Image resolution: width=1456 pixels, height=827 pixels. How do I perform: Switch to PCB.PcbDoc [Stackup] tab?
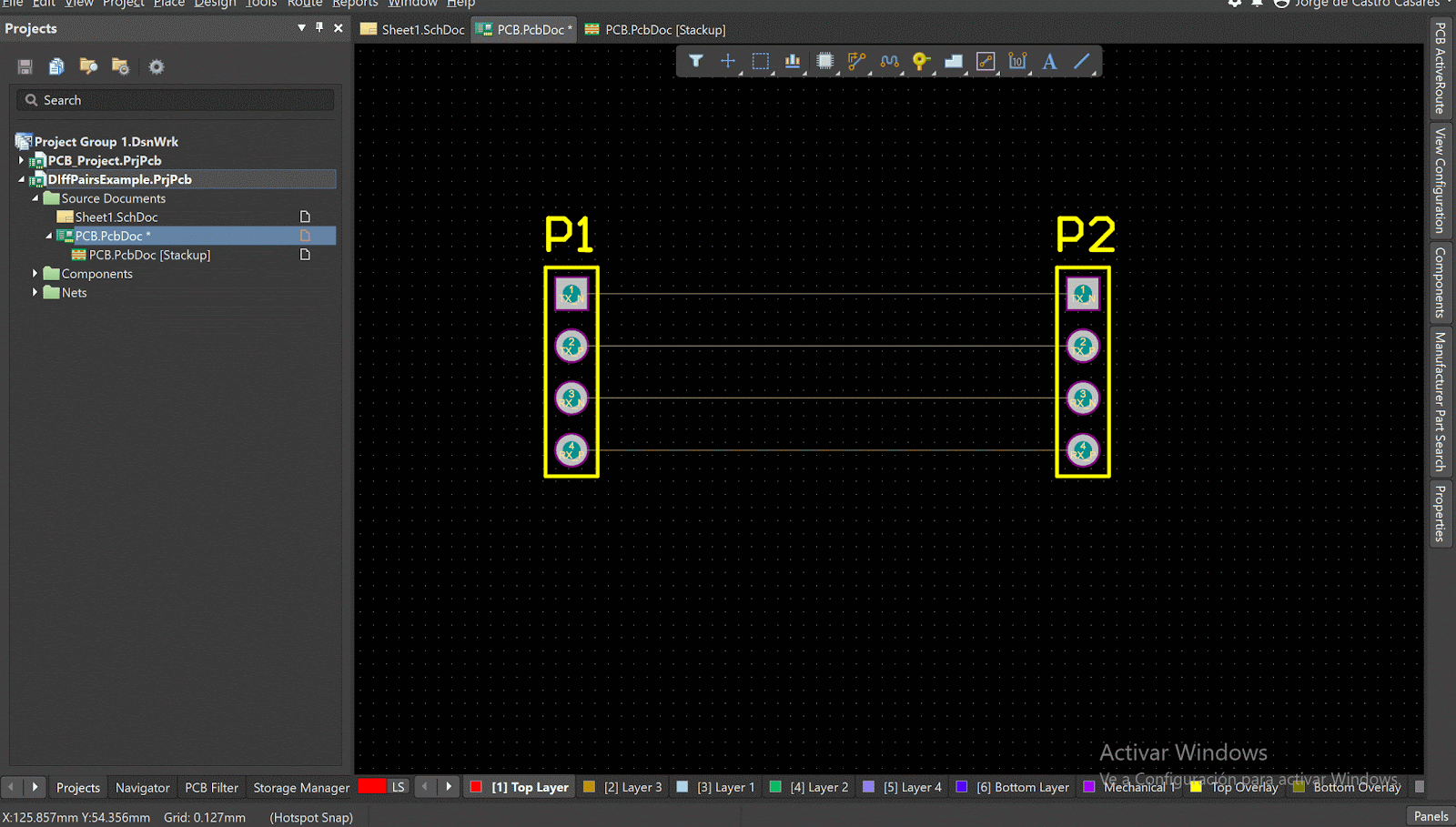pyautogui.click(x=655, y=29)
